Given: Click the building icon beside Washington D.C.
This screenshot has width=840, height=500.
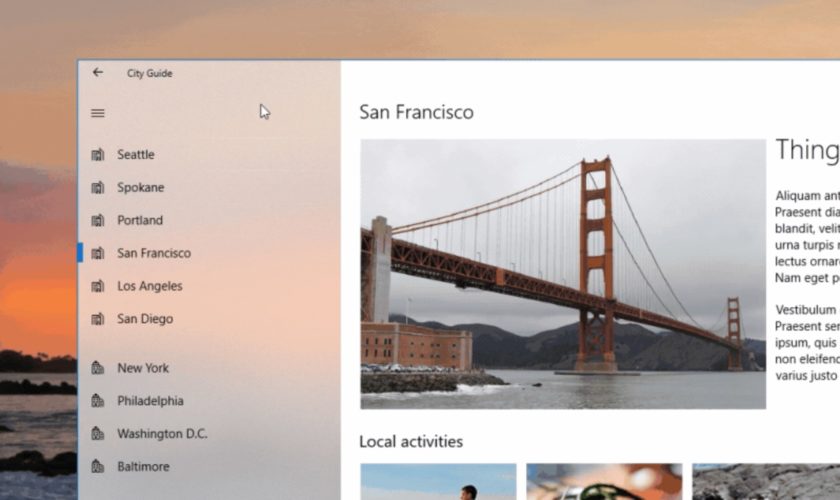Looking at the screenshot, I should pyautogui.click(x=98, y=434).
